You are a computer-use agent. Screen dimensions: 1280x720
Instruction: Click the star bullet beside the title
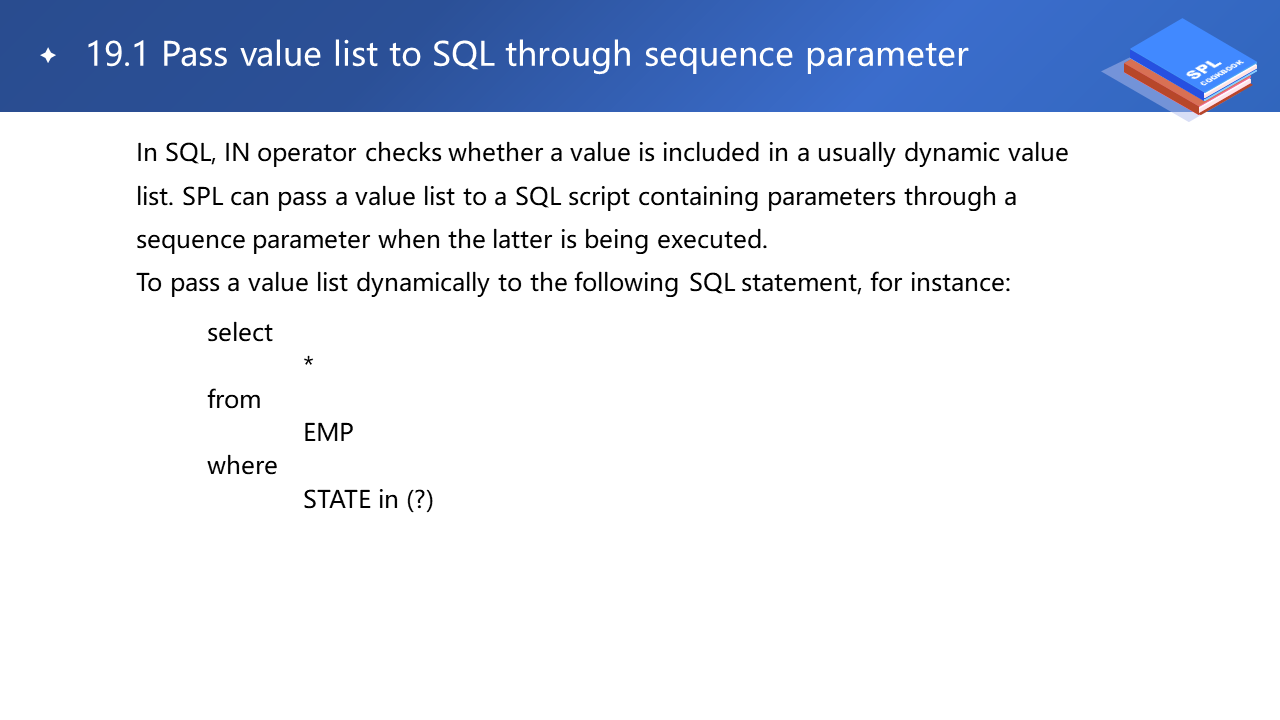(48, 56)
